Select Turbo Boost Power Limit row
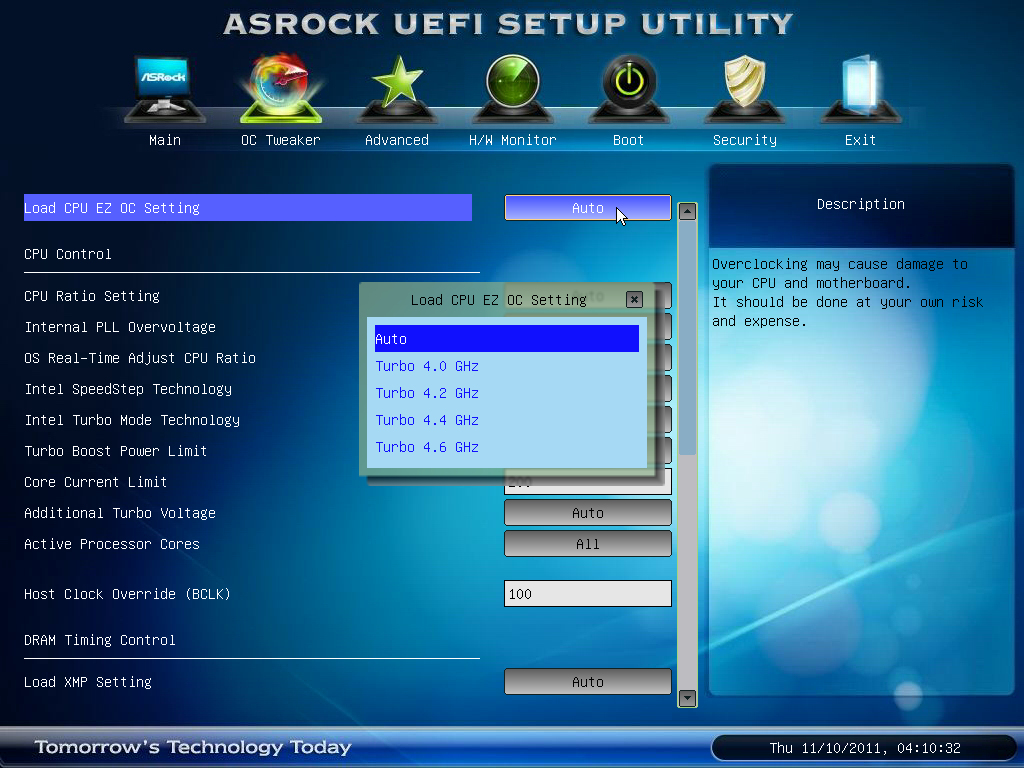Viewport: 1024px width, 768px height. pyautogui.click(x=116, y=451)
